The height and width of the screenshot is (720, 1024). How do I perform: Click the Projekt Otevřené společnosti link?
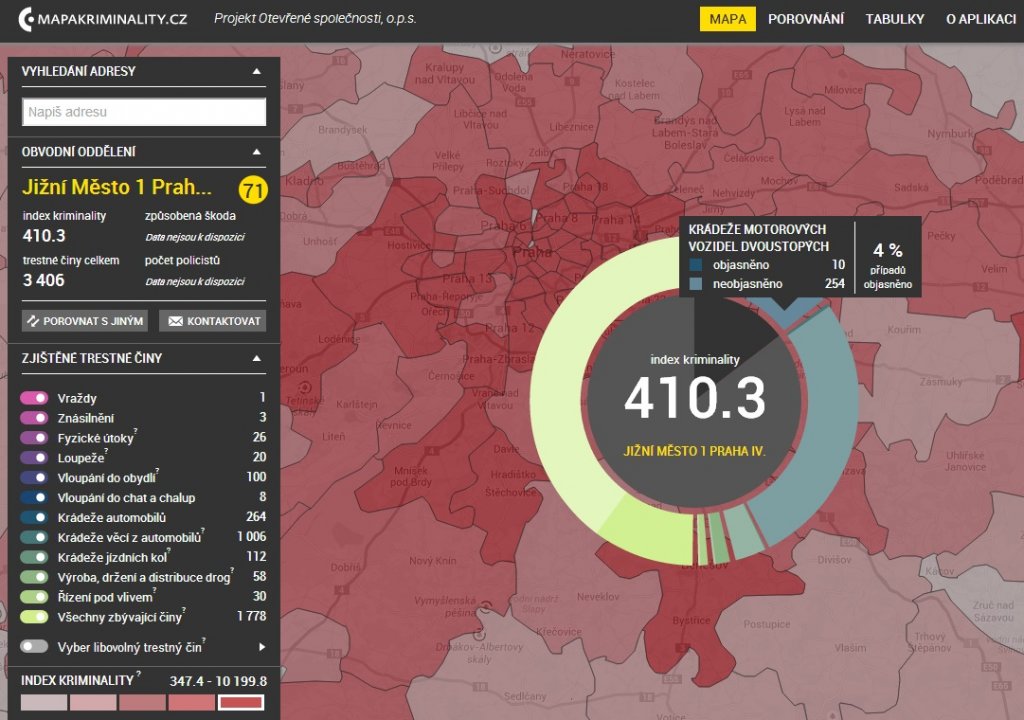click(315, 18)
